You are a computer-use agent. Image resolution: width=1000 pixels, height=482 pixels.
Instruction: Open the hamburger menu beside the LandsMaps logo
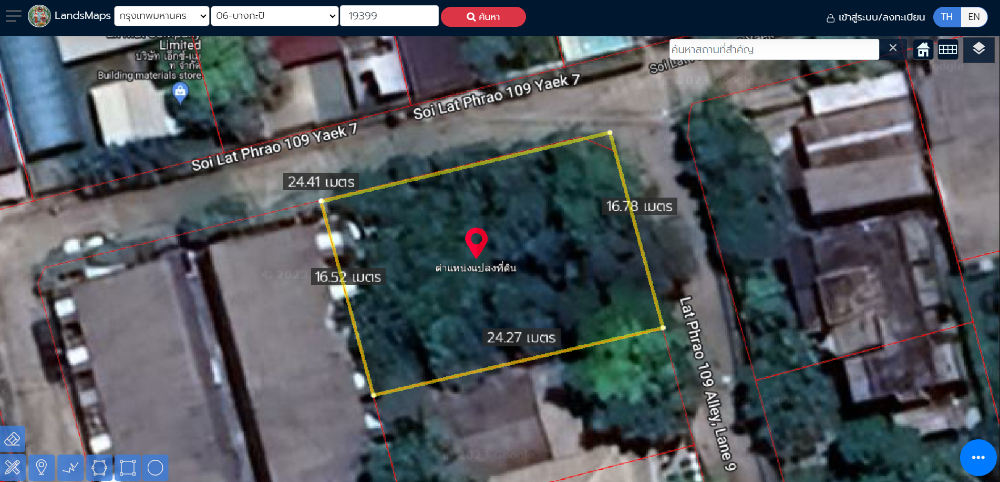(13, 16)
